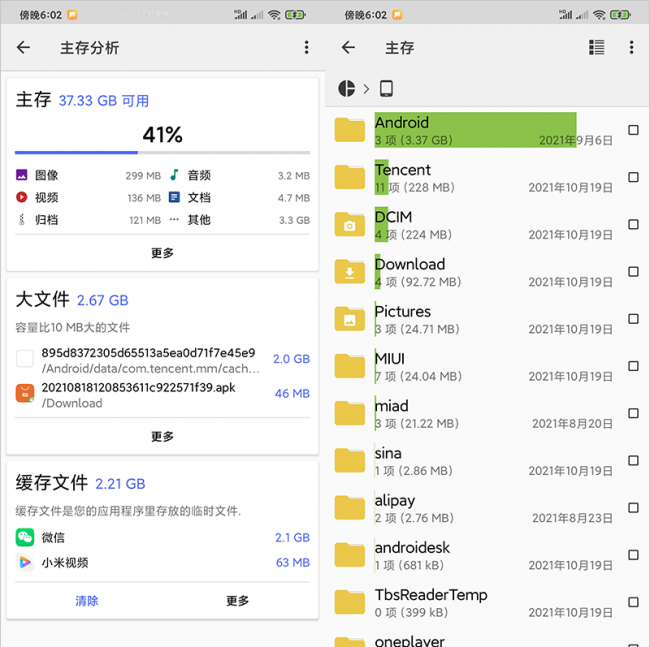This screenshot has width=650, height=647.
Task: Open the androidesk folder icon
Action: [x=350, y=555]
